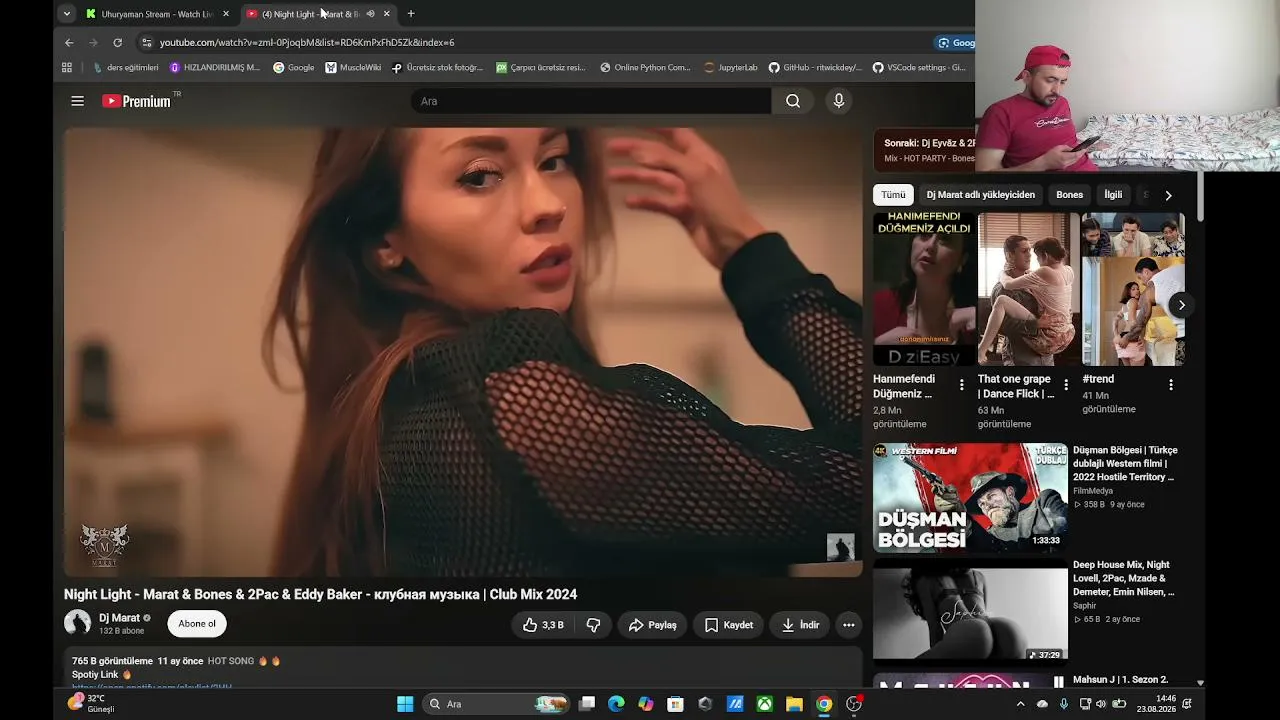Save the video with Kaydet
This screenshot has width=1280, height=720.
click(x=728, y=625)
